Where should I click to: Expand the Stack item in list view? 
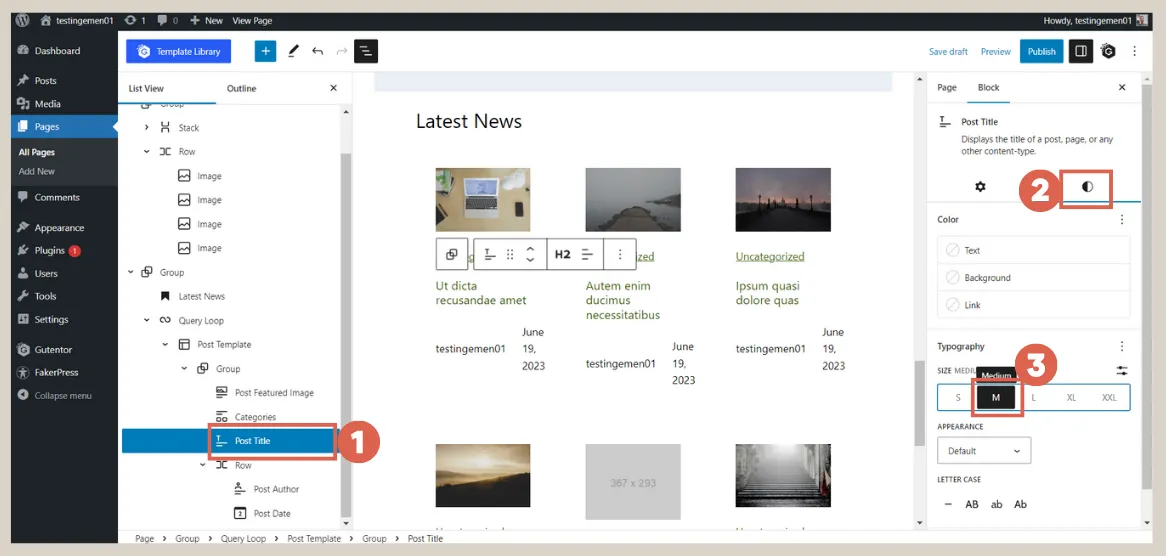click(x=146, y=128)
